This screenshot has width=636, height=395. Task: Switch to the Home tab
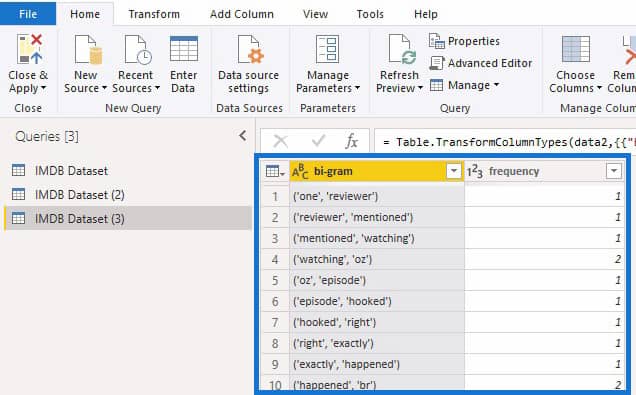(85, 14)
